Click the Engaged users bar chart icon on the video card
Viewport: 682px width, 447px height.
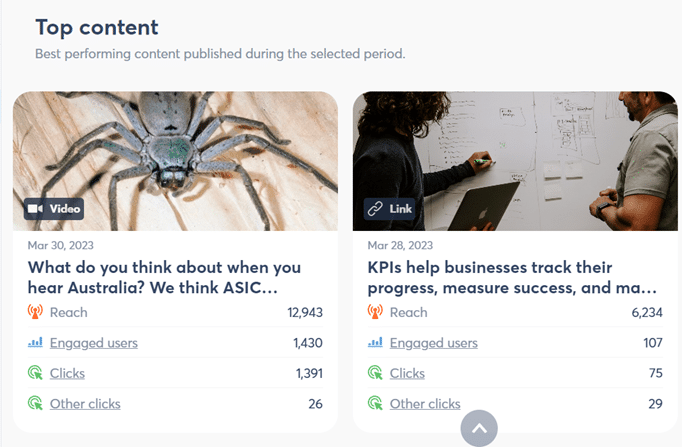pyautogui.click(x=35, y=343)
